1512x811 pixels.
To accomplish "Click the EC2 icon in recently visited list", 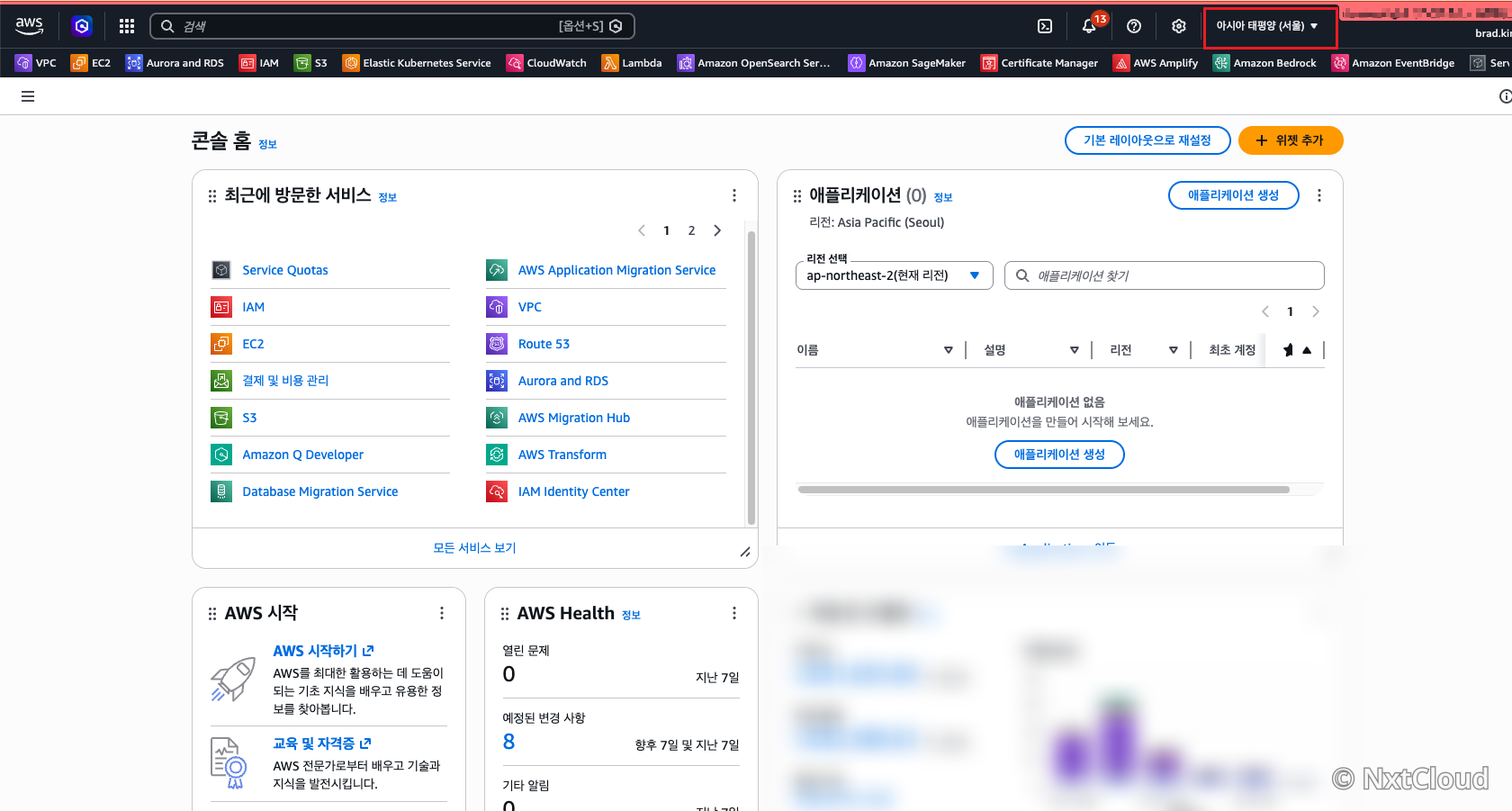I will (x=221, y=344).
